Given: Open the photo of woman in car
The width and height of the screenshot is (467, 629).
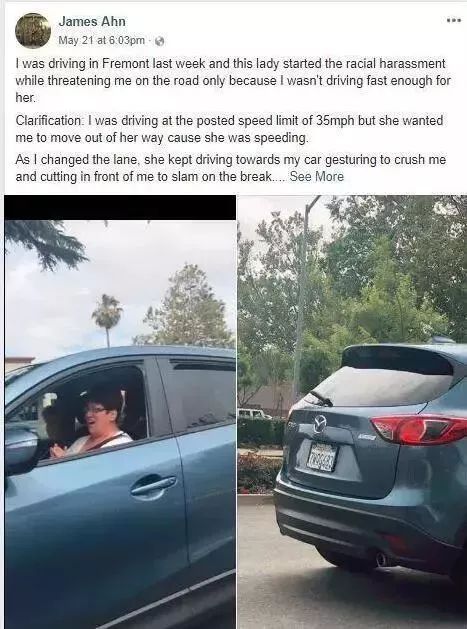Looking at the screenshot, I should pos(120,412).
